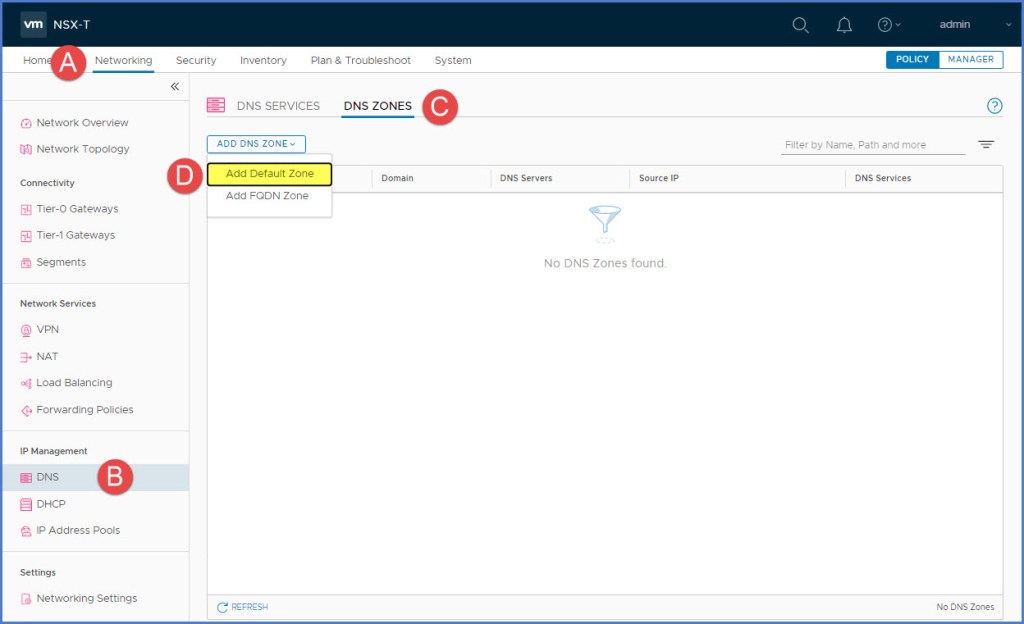Image resolution: width=1024 pixels, height=624 pixels.
Task: Open the help question mark in the top bar
Action: point(884,24)
